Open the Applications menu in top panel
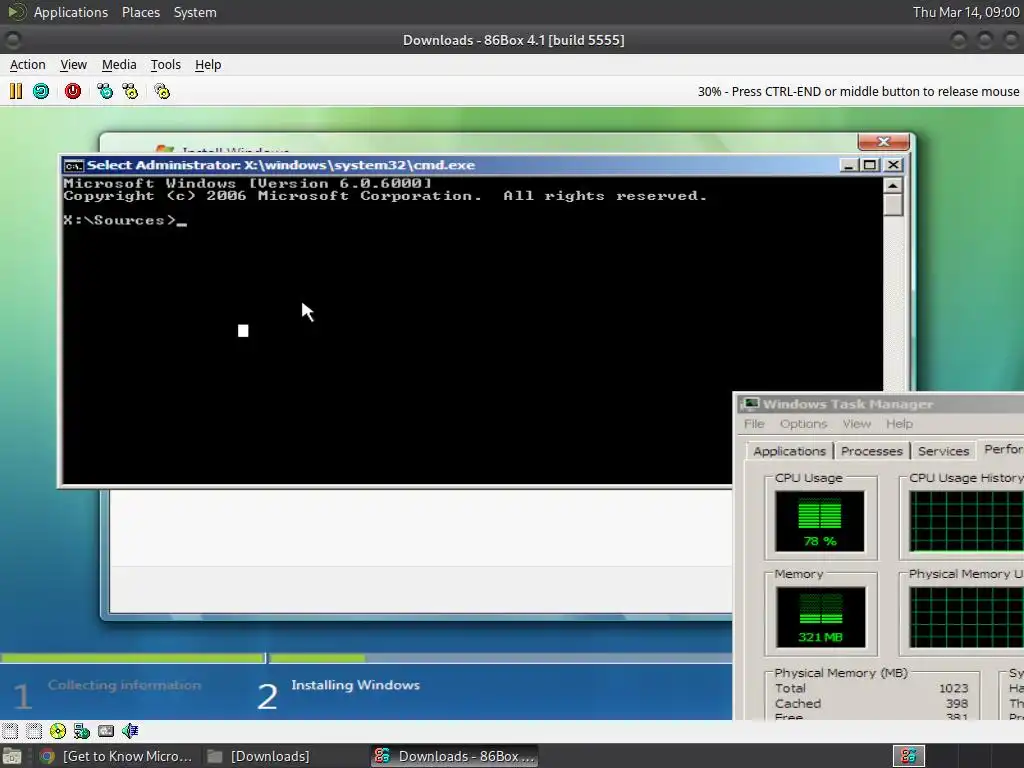Screen dimensions: 1024x768 pos(71,12)
